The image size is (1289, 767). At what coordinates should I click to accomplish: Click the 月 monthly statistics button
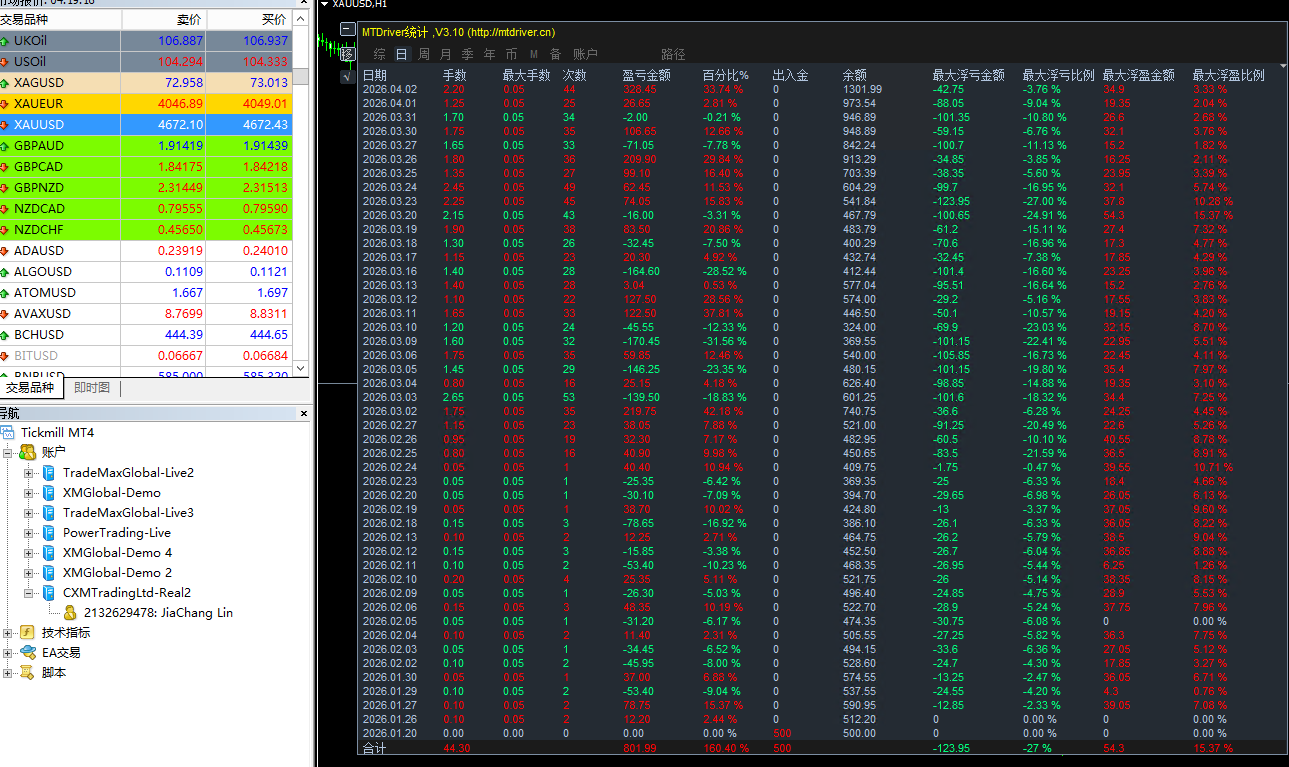[446, 54]
